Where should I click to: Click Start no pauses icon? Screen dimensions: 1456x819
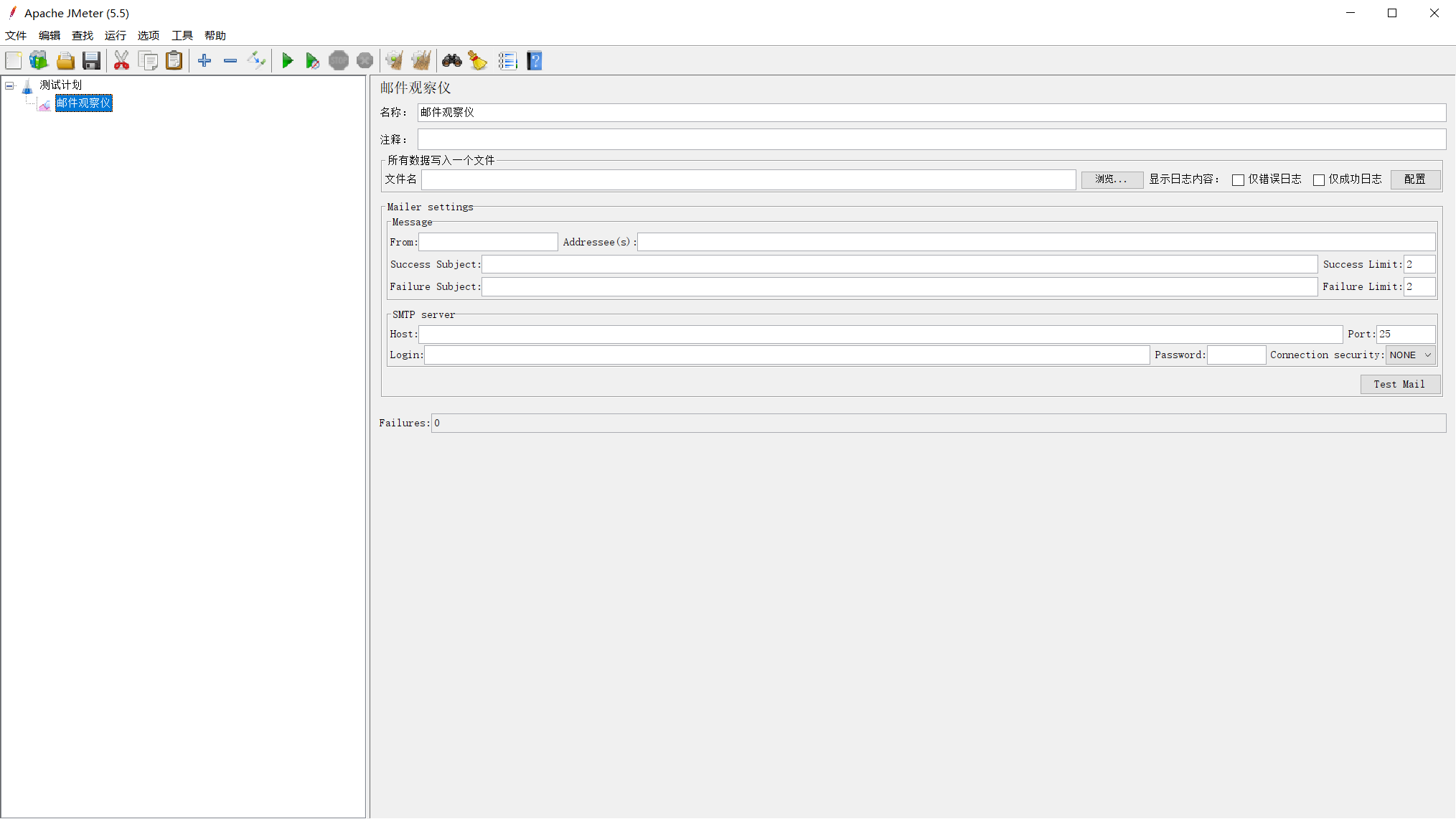[x=312, y=61]
